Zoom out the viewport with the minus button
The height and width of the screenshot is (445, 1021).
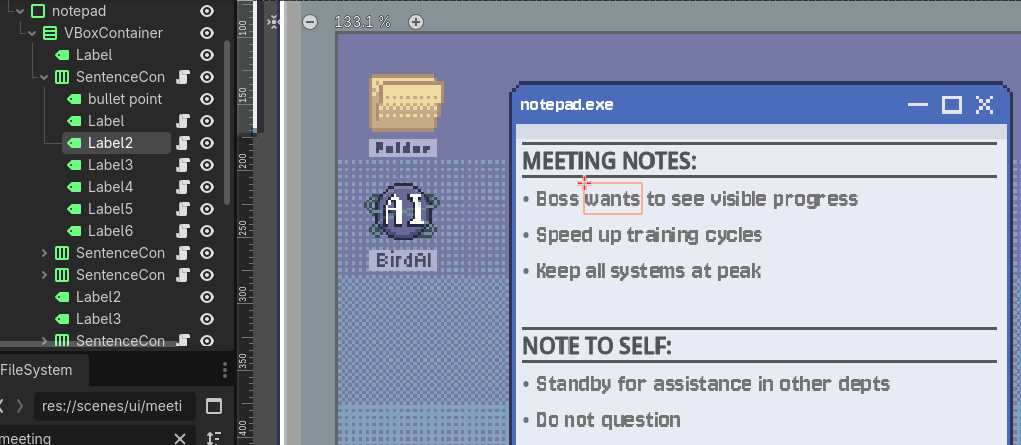pyautogui.click(x=310, y=22)
